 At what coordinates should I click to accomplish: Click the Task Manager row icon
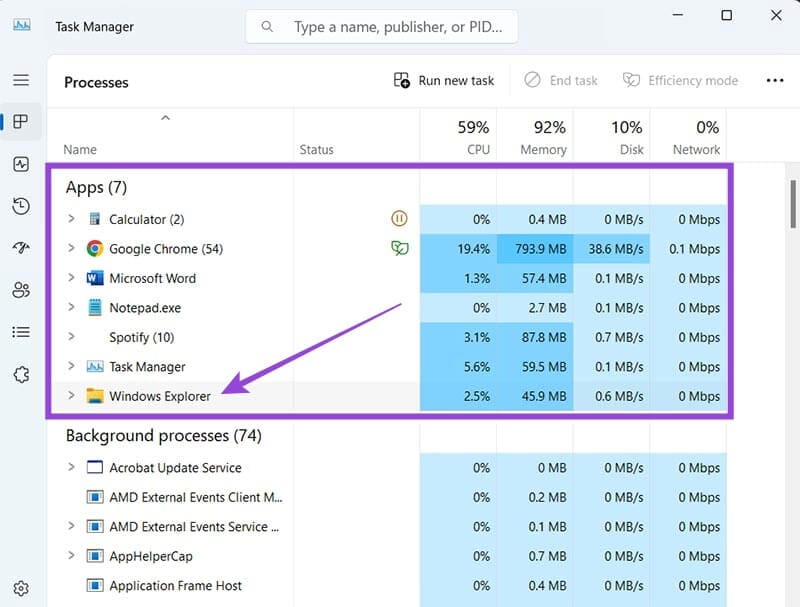95,366
